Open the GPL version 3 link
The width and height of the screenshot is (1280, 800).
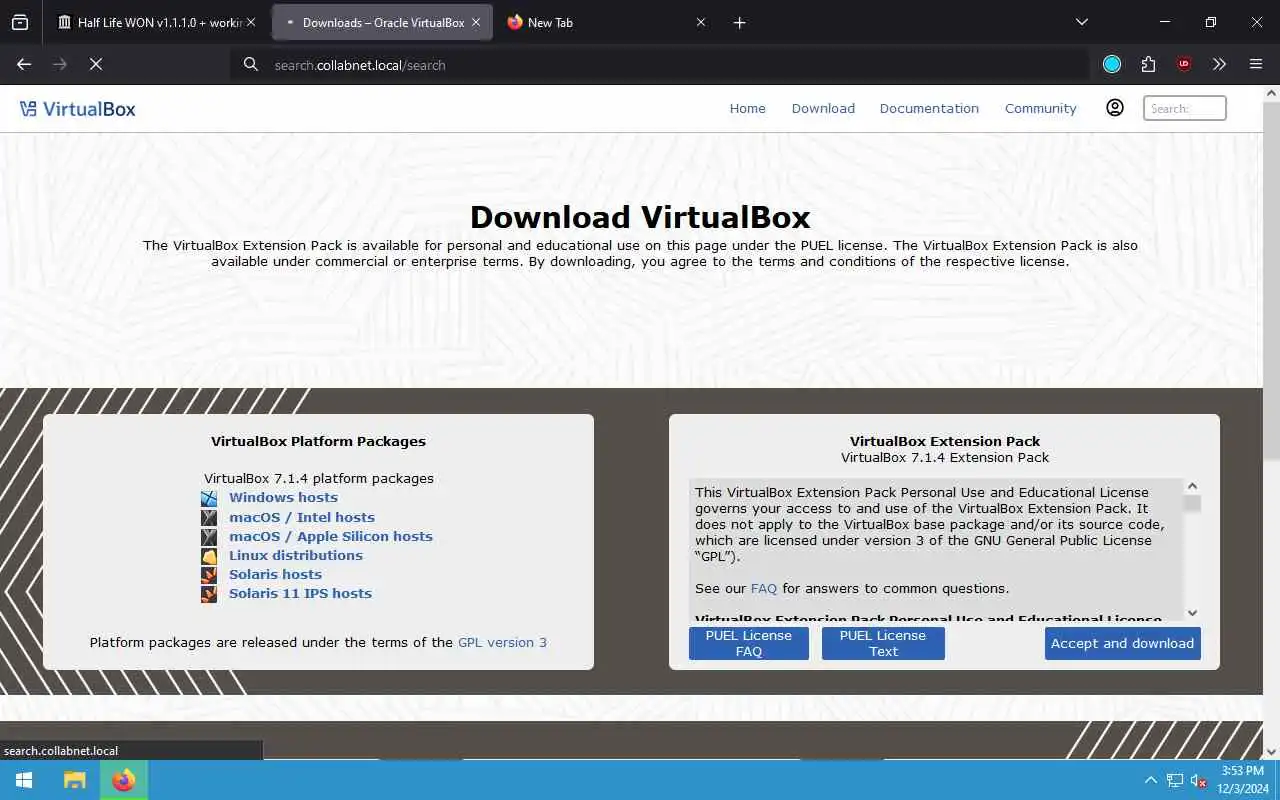502,642
